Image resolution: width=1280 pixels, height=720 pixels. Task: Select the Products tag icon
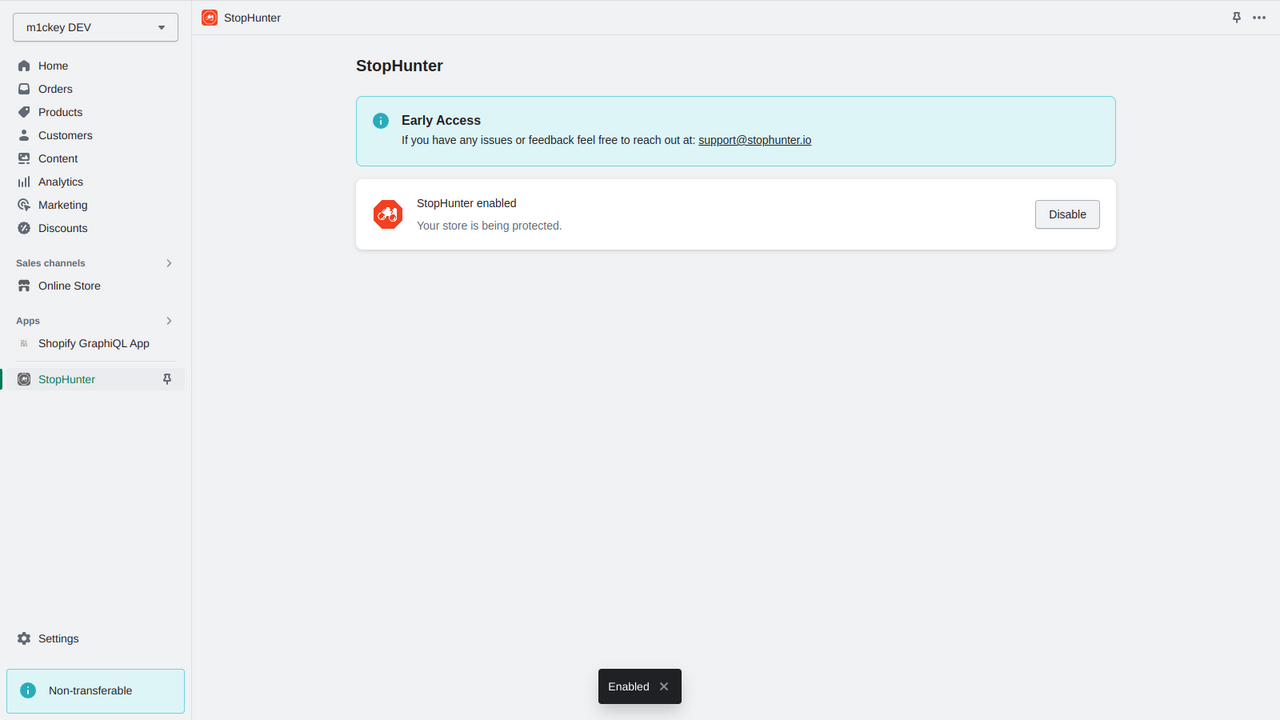(24, 112)
